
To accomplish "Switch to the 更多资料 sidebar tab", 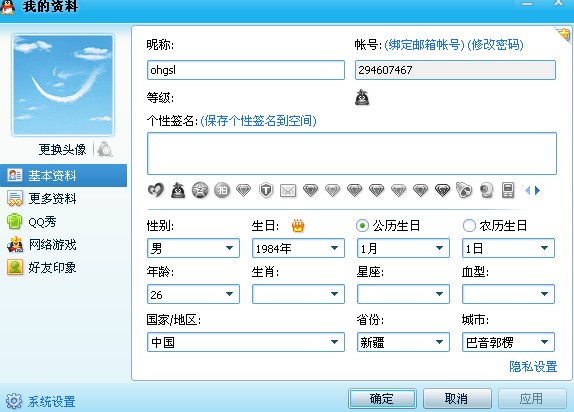I will point(64,198).
